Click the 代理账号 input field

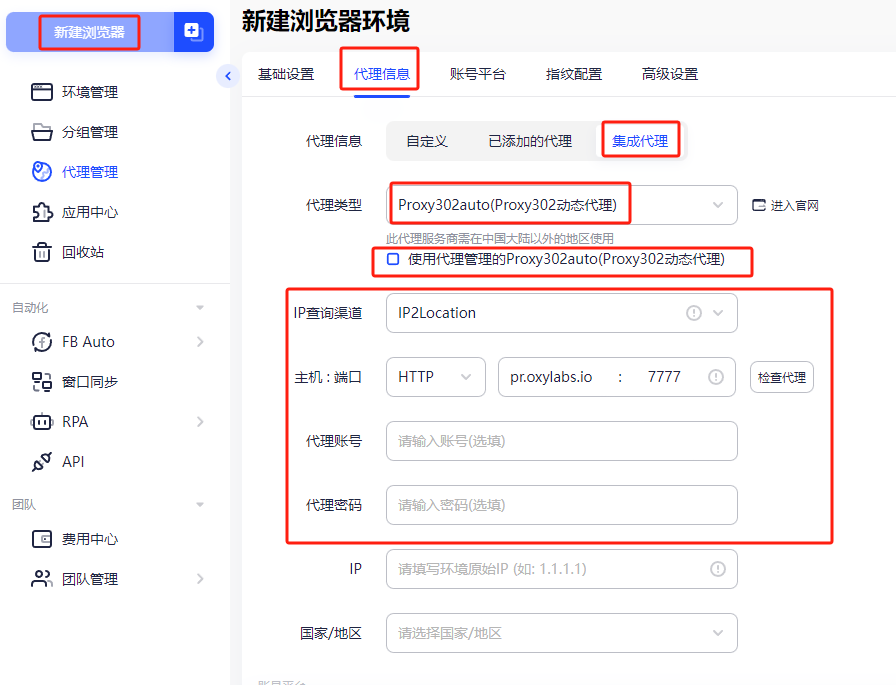point(561,441)
